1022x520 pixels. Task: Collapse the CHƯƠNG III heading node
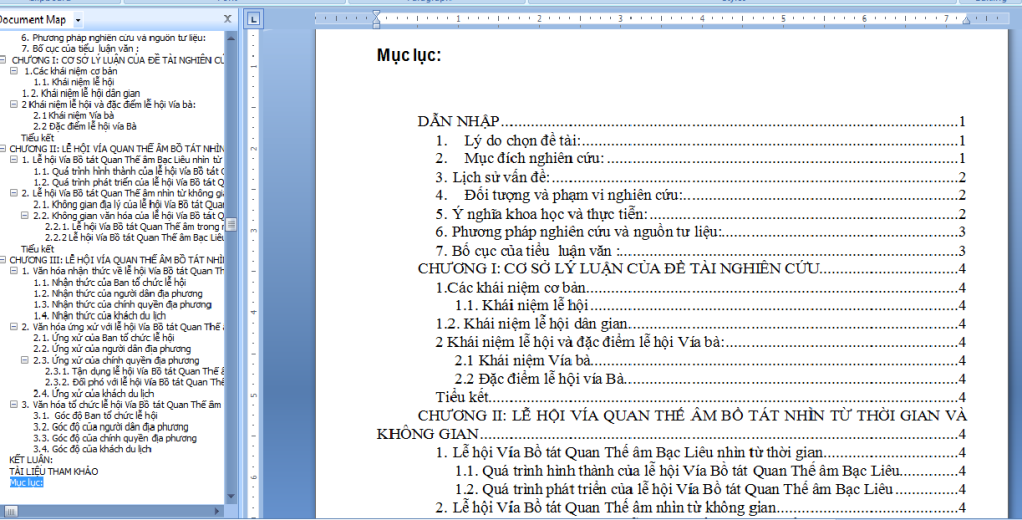click(5, 260)
